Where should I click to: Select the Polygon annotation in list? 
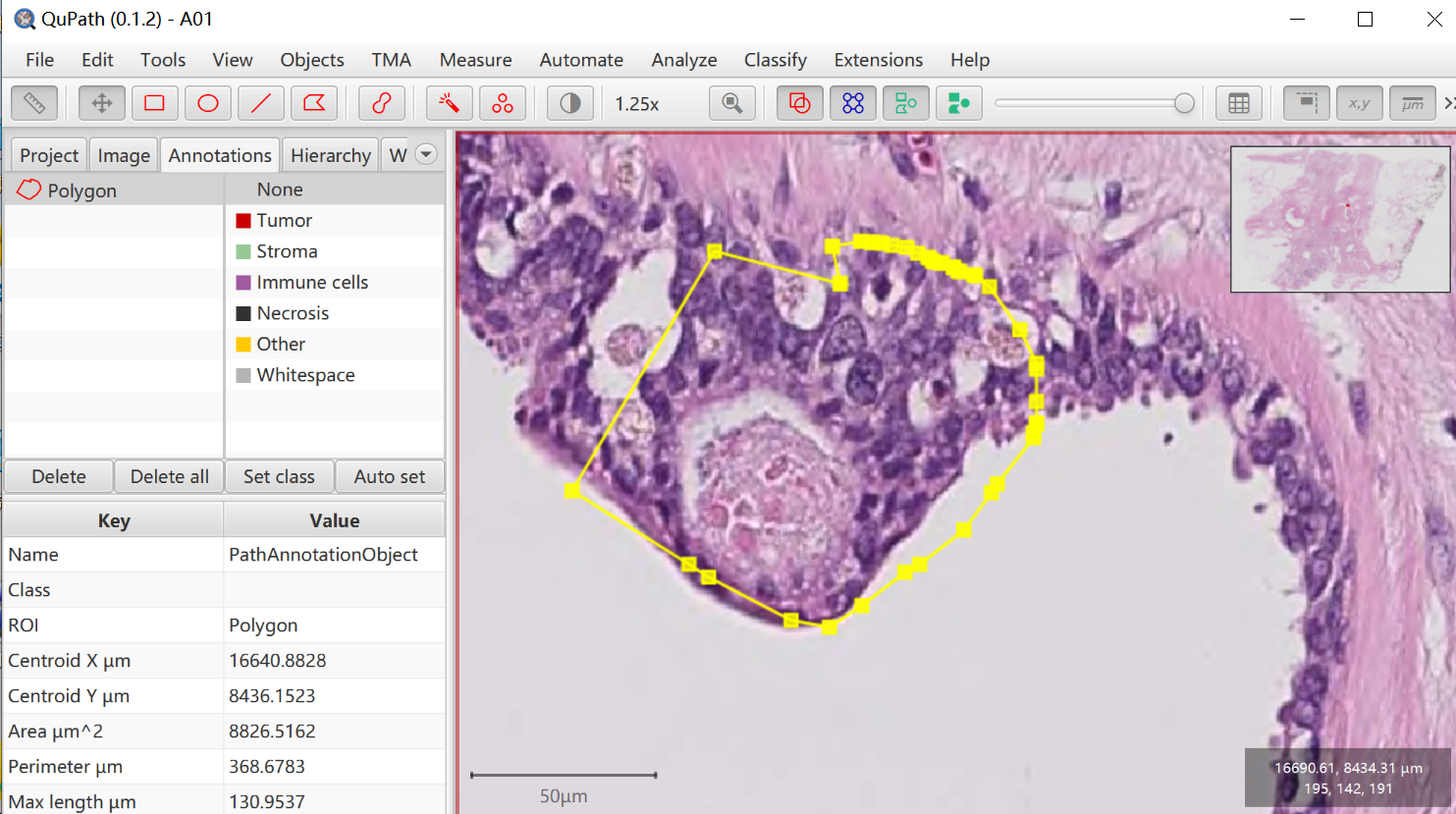pyautogui.click(x=114, y=190)
